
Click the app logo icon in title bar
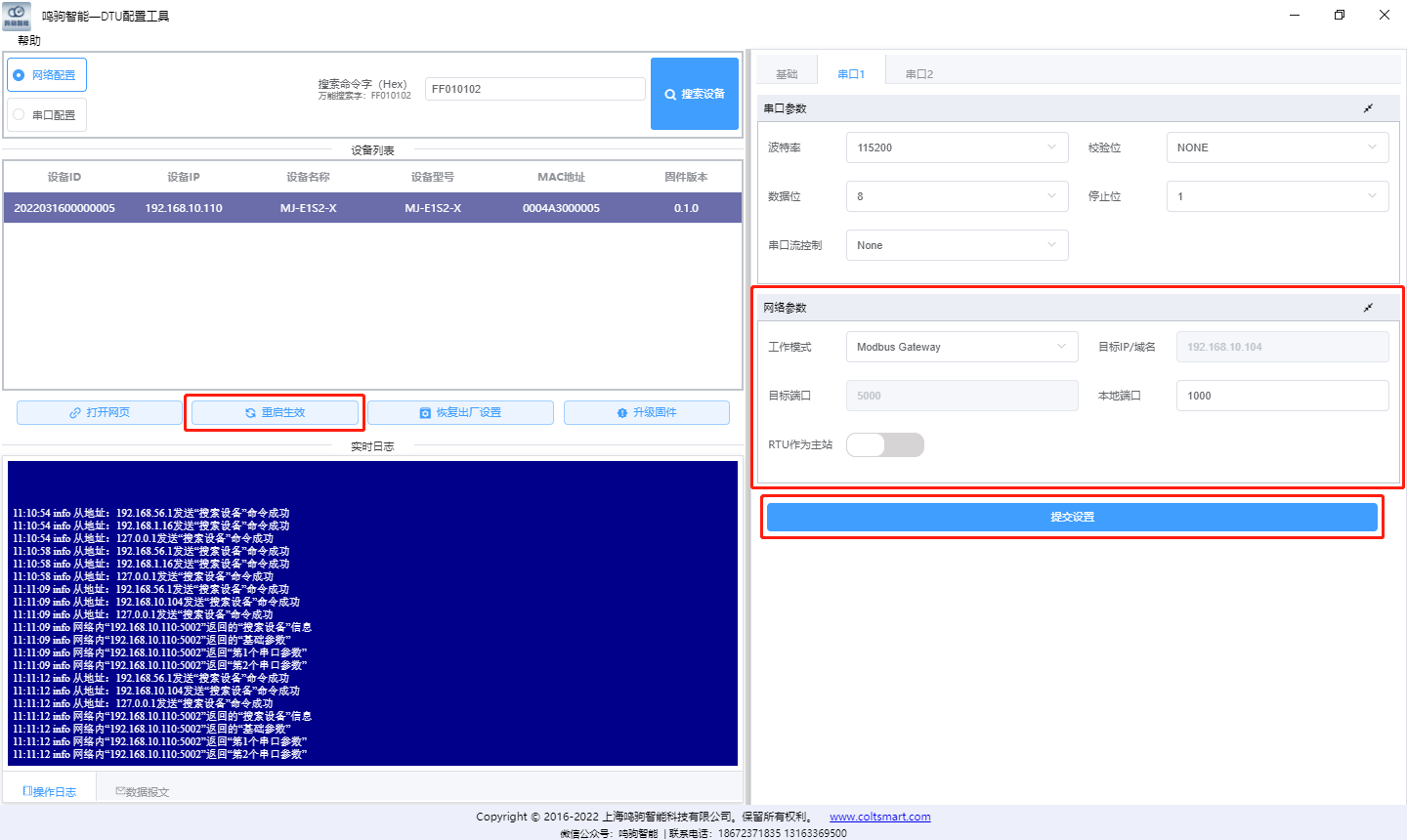click(x=17, y=16)
